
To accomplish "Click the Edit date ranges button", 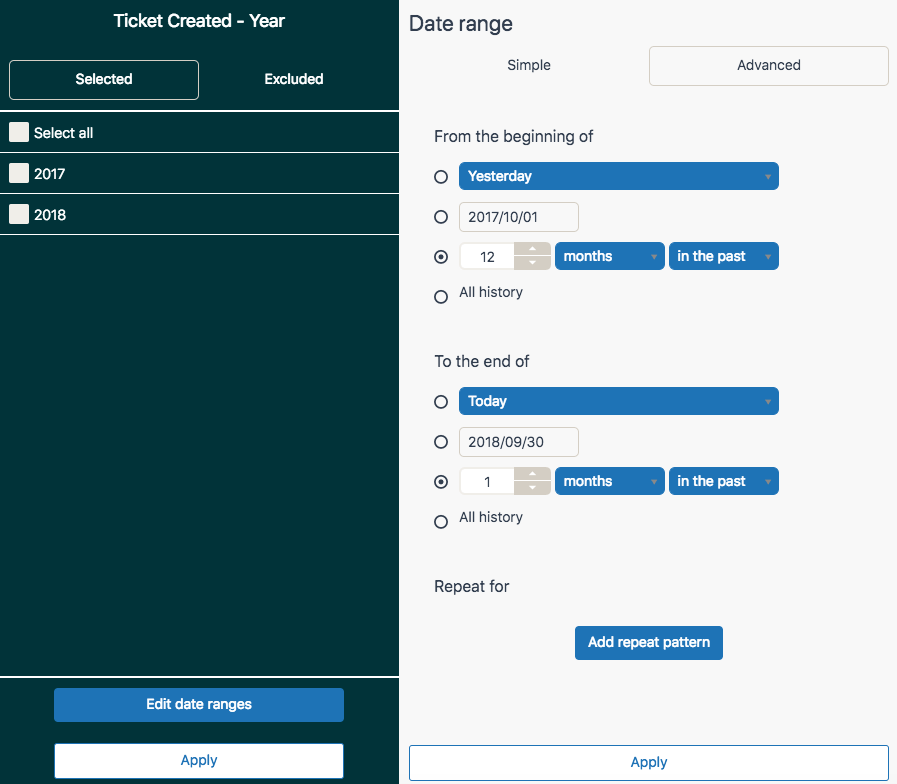I will [x=198, y=705].
